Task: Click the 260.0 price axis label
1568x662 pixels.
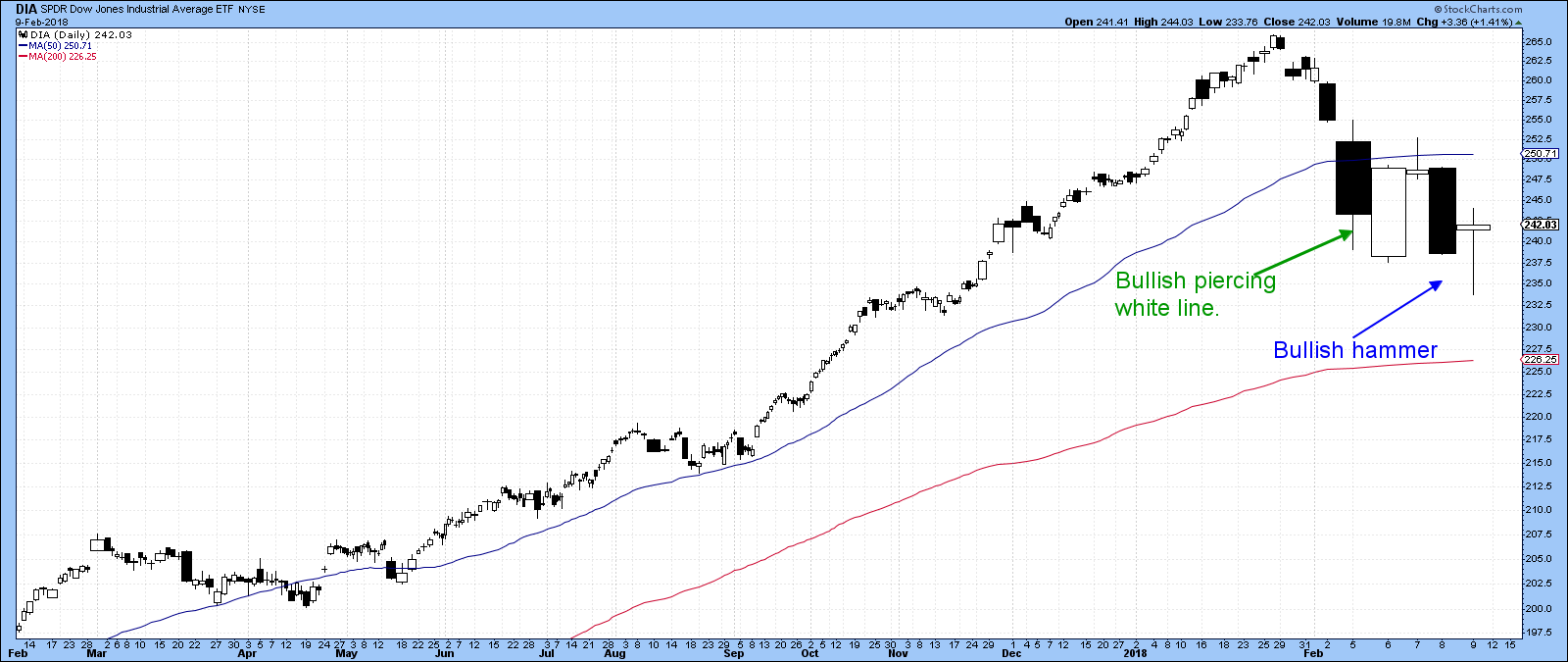Action: click(1538, 80)
